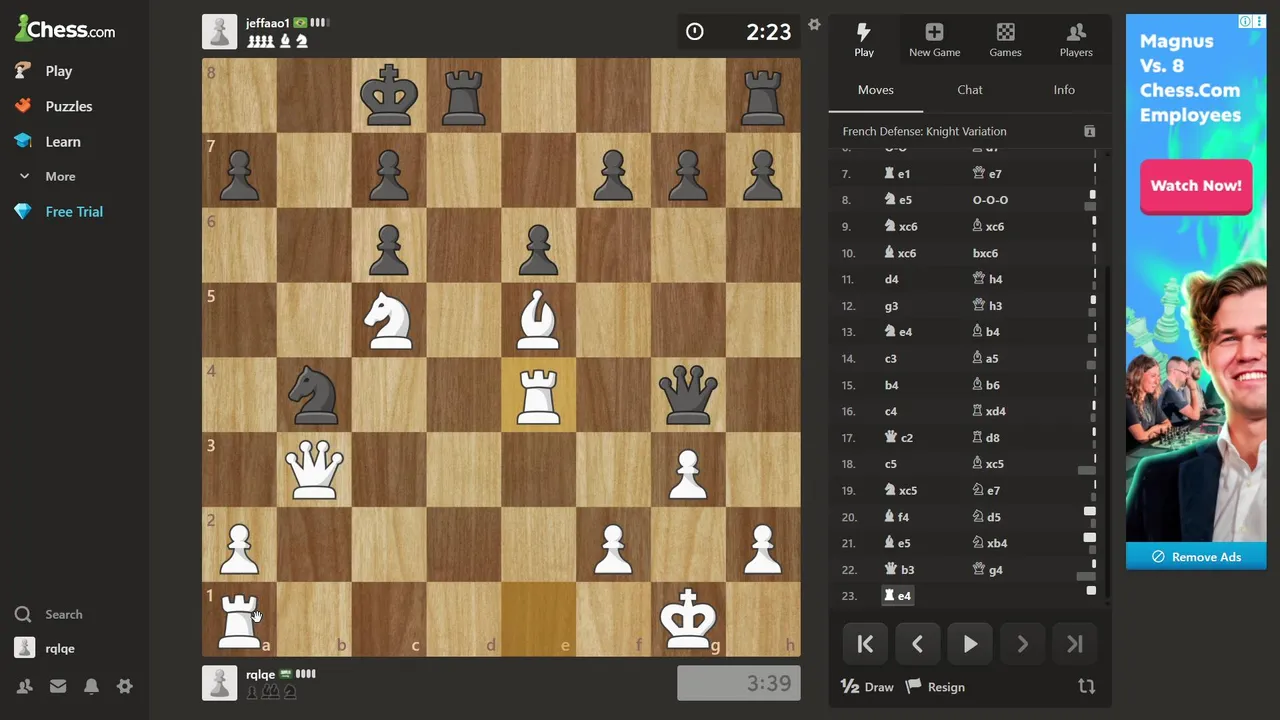Jump to the first move
This screenshot has height=720, width=1280.
tap(866, 645)
